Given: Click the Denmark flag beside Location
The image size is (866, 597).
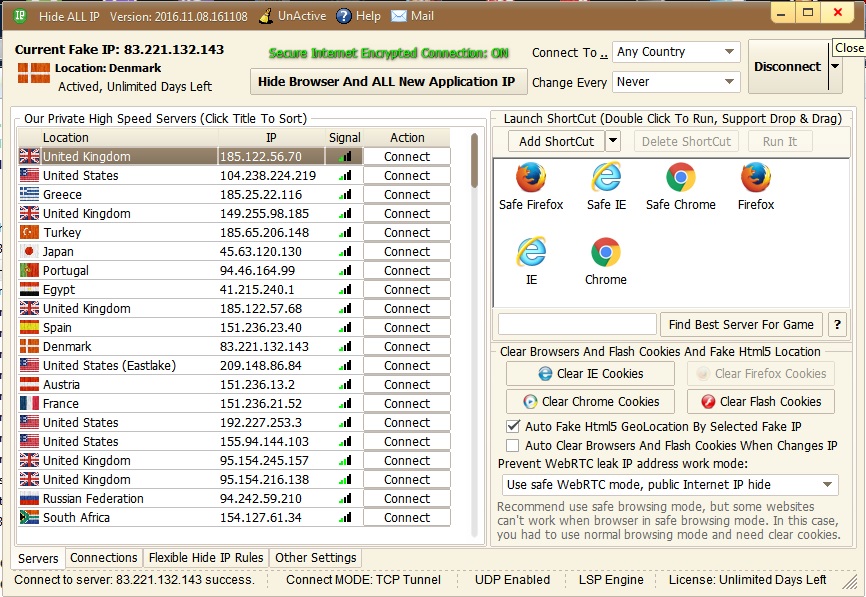Looking at the screenshot, I should point(34,73).
